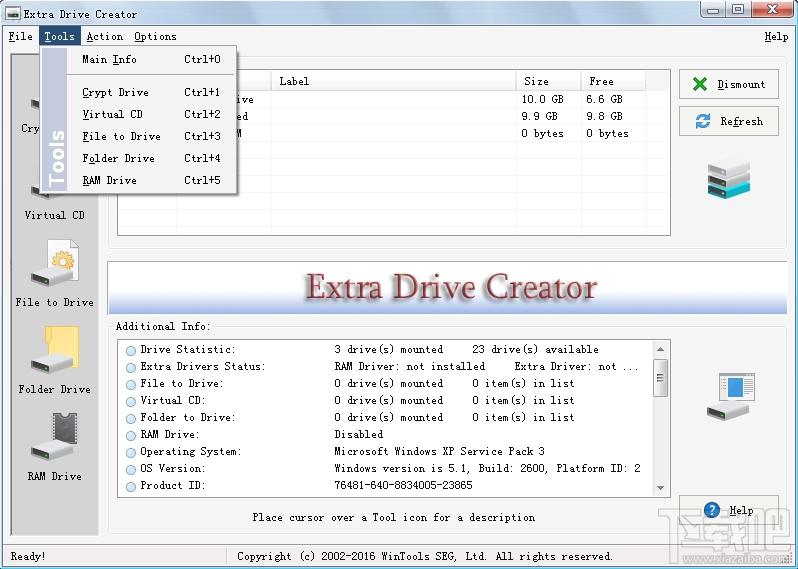Click the 6.6 GB free cell
The image size is (798, 569).
[x=604, y=100]
